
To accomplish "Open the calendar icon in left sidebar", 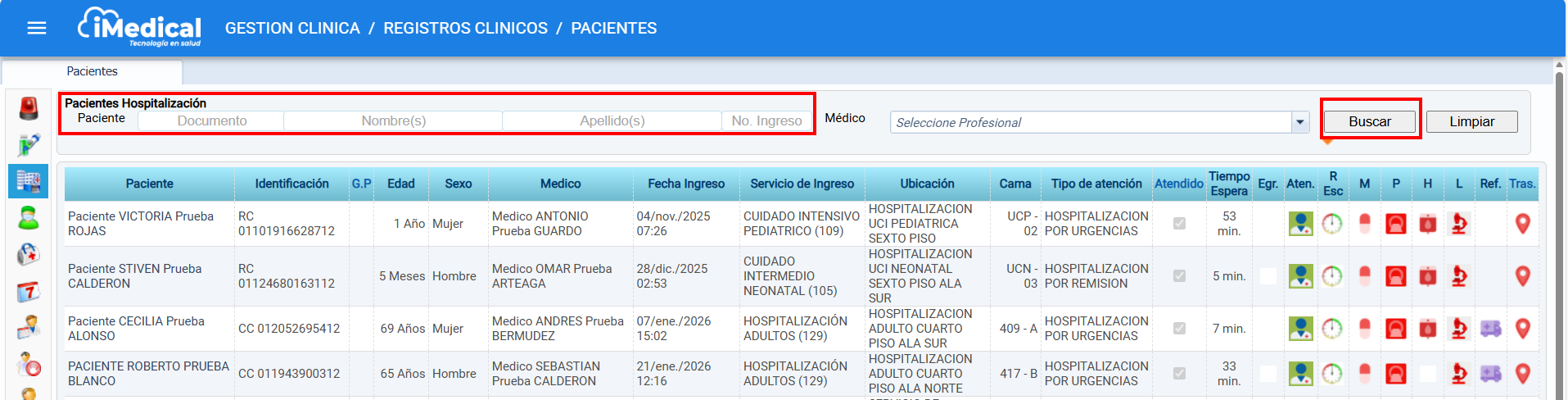I will pyautogui.click(x=28, y=291).
